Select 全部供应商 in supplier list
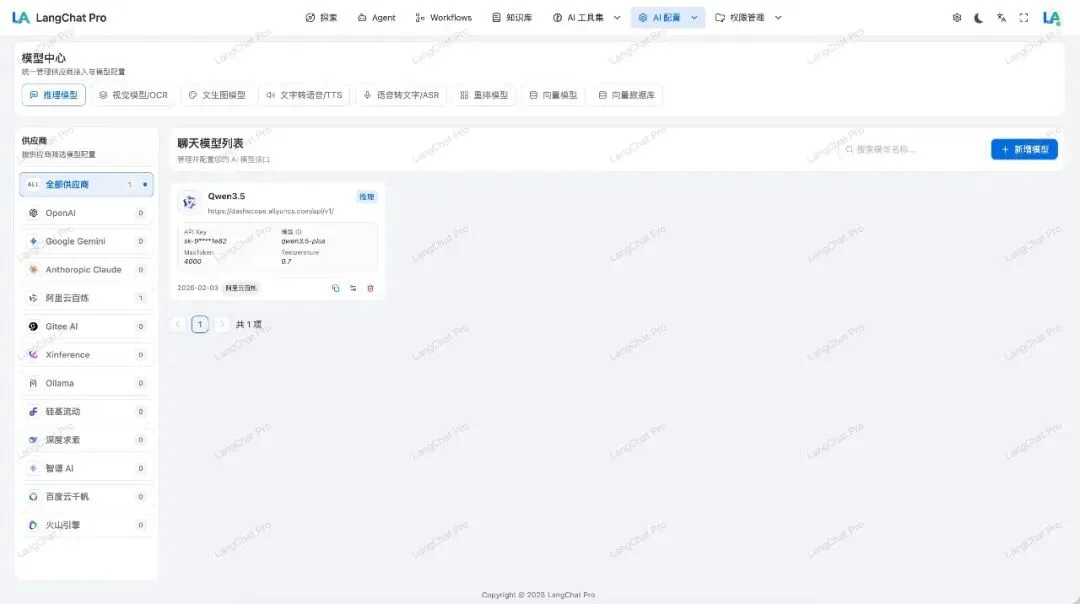Image resolution: width=1080 pixels, height=604 pixels. click(x=86, y=185)
